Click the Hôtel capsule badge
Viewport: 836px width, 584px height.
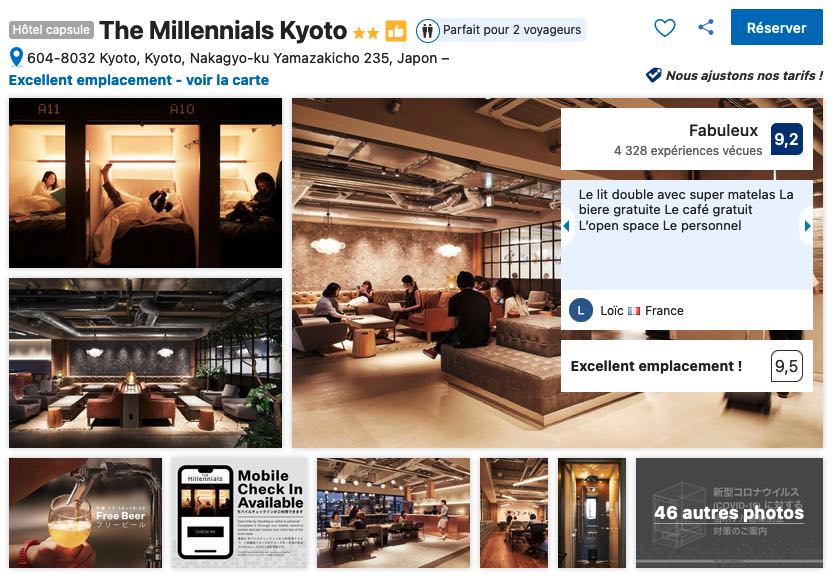click(51, 30)
